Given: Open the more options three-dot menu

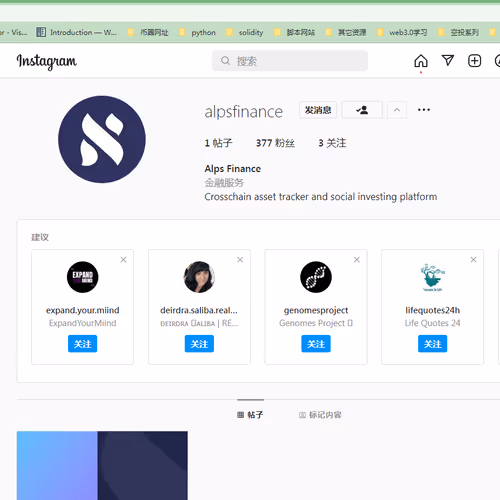Looking at the screenshot, I should tap(424, 110).
